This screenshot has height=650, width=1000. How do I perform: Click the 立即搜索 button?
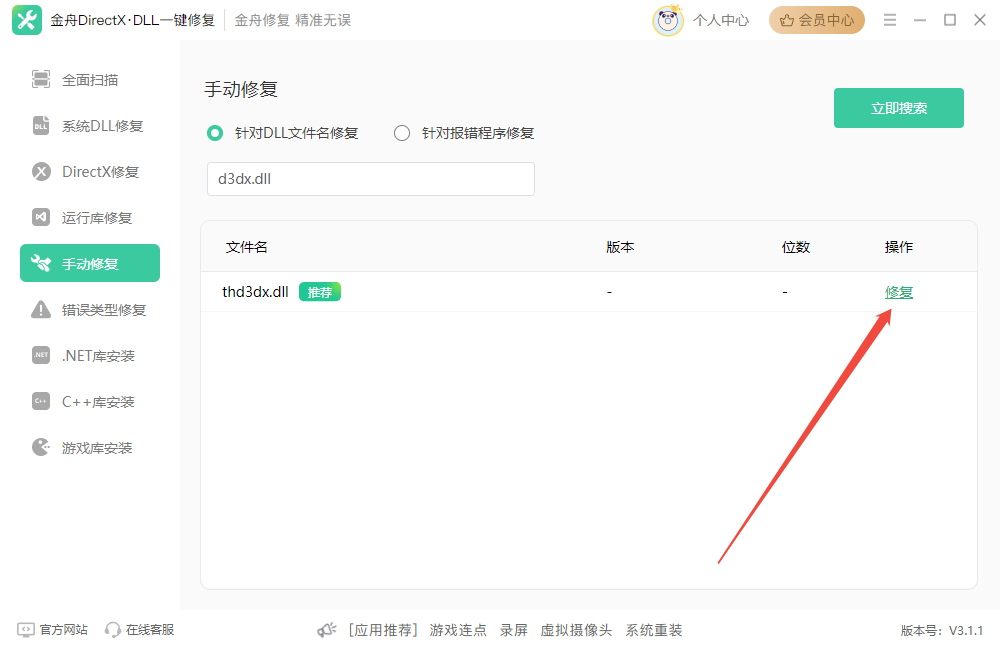pos(899,108)
